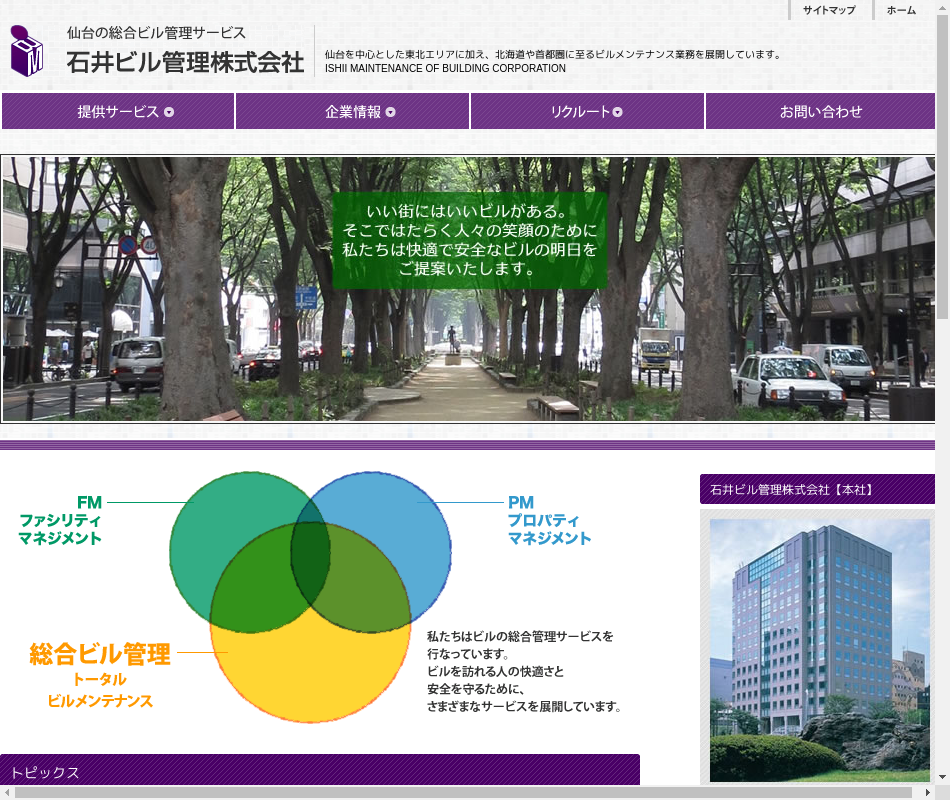
Task: Click the green banner slogan text box
Action: point(469,240)
